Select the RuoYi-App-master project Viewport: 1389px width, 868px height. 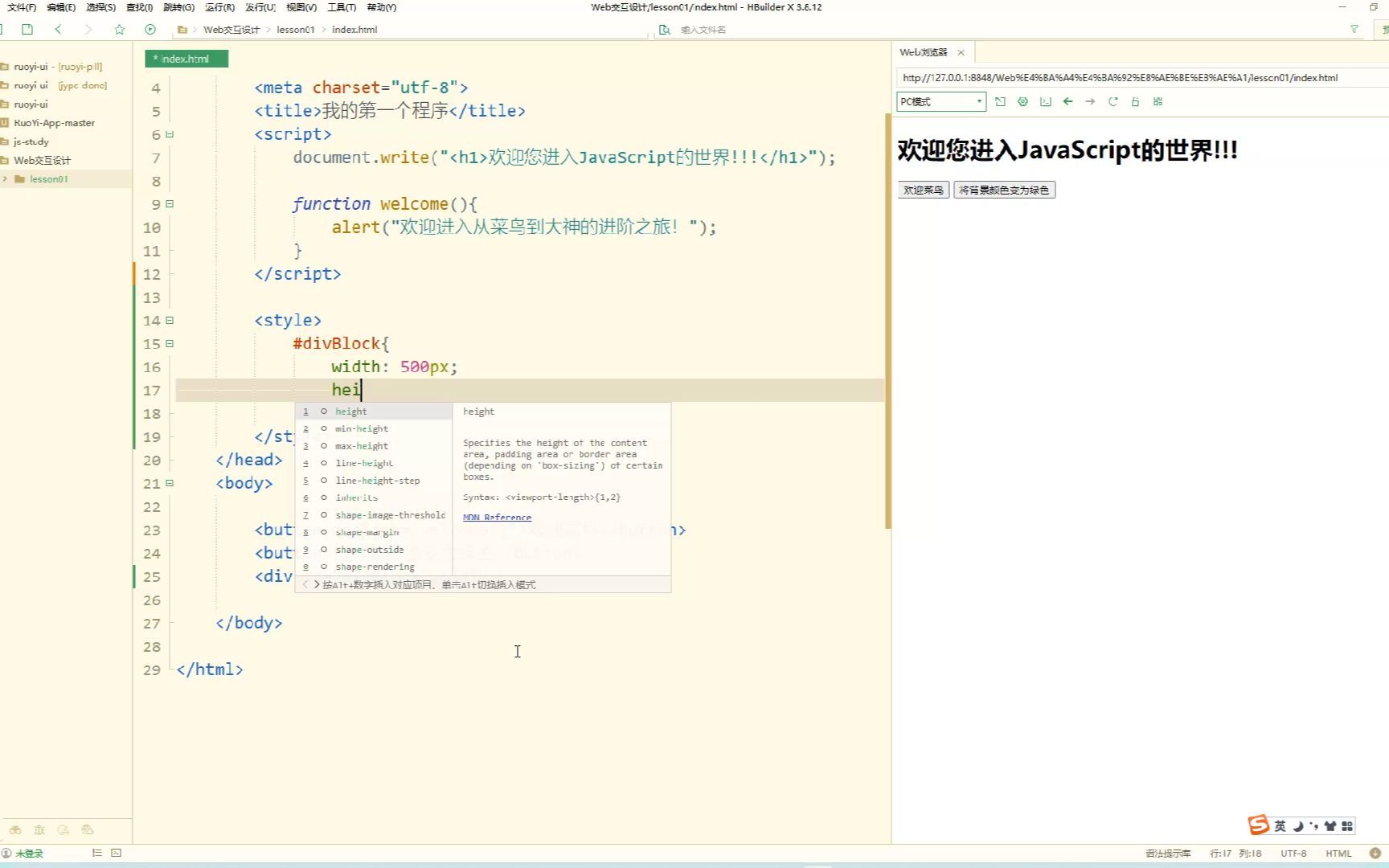[54, 123]
